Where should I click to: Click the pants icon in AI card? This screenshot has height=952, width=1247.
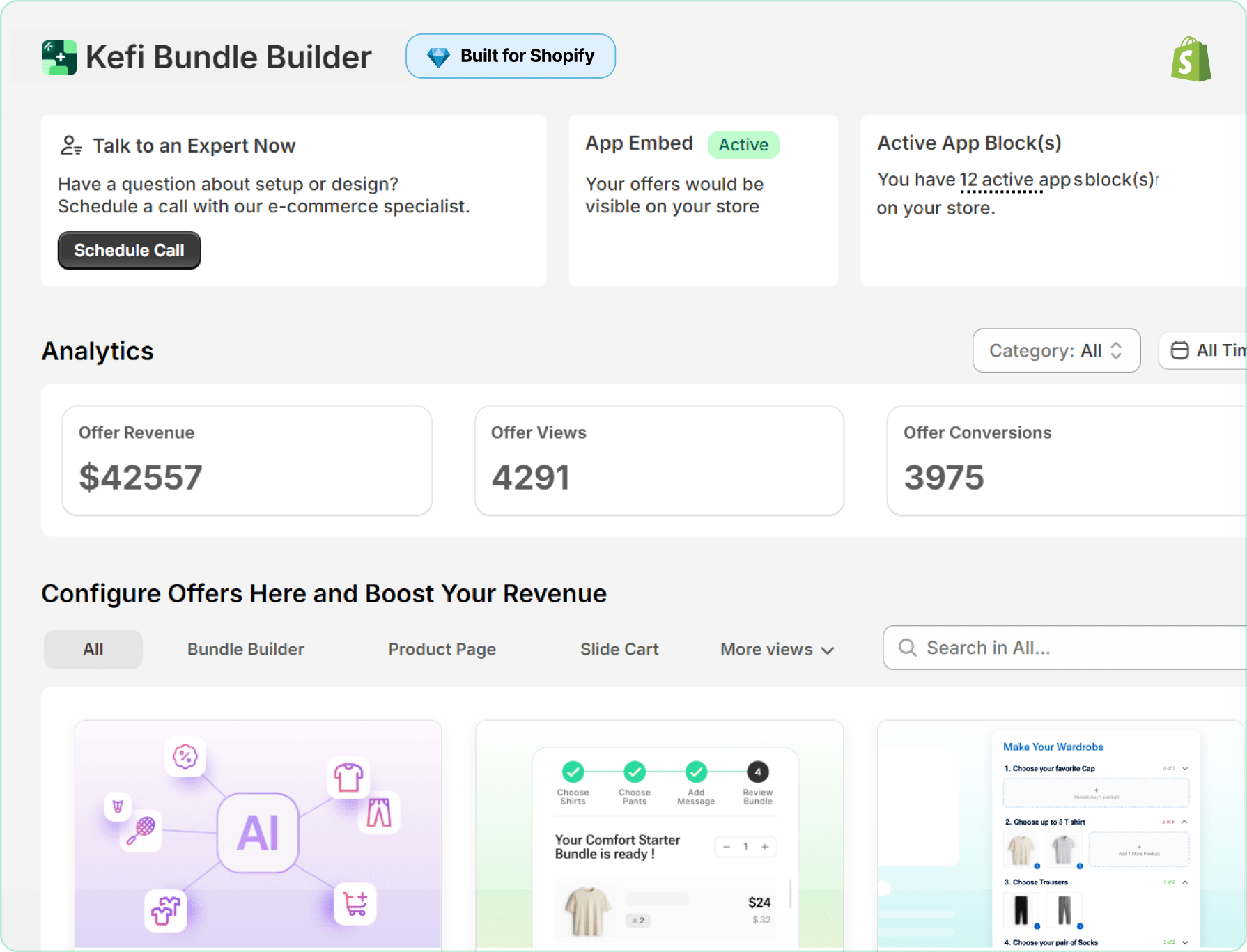point(379,812)
